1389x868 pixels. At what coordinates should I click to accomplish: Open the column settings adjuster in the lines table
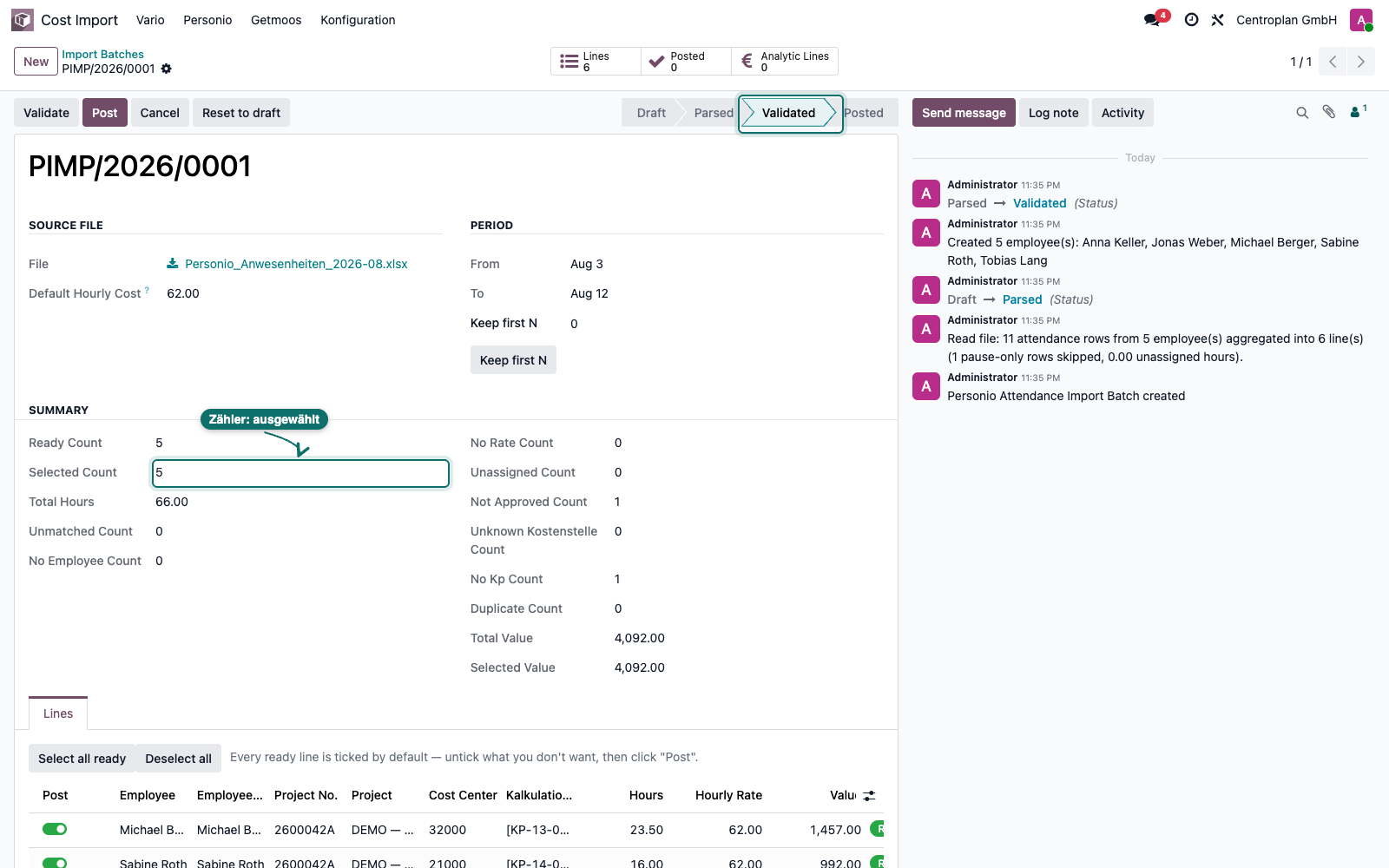click(x=869, y=795)
